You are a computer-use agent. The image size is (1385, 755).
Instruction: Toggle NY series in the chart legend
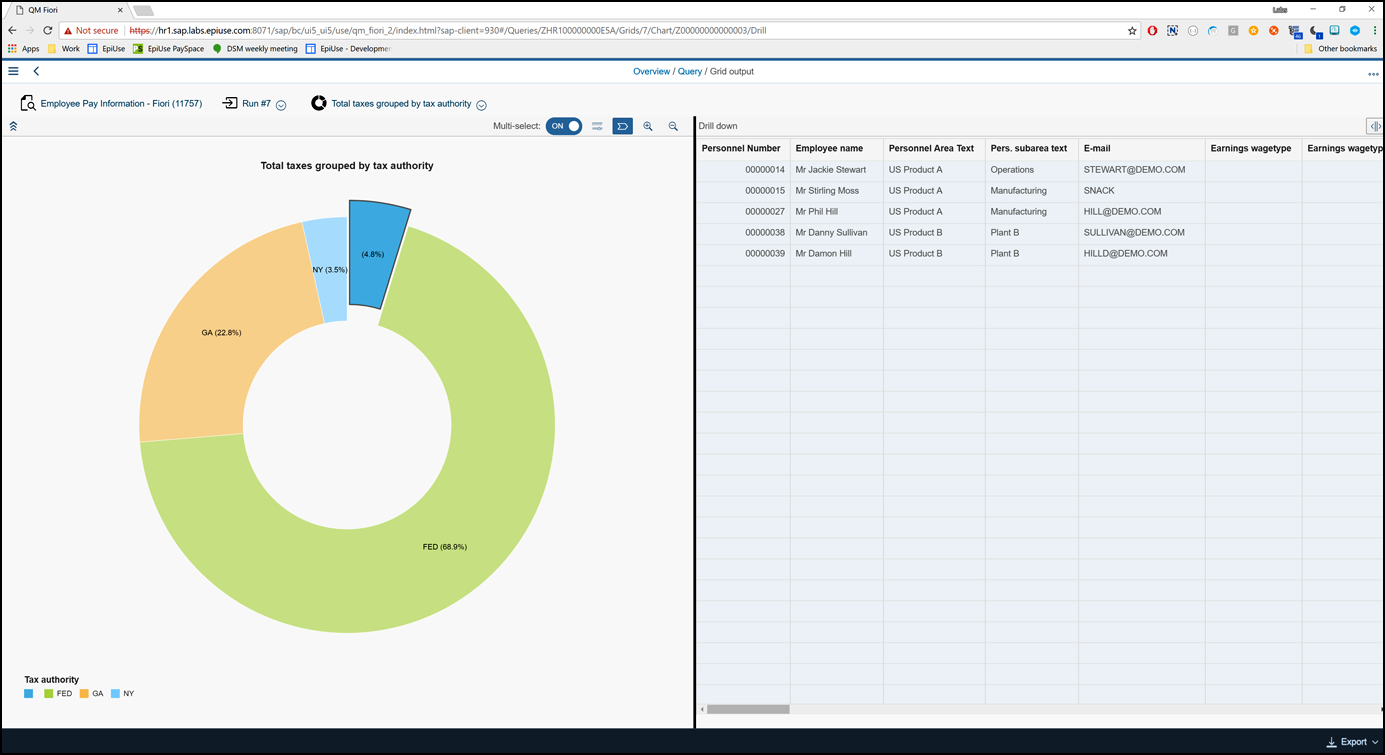[x=122, y=693]
